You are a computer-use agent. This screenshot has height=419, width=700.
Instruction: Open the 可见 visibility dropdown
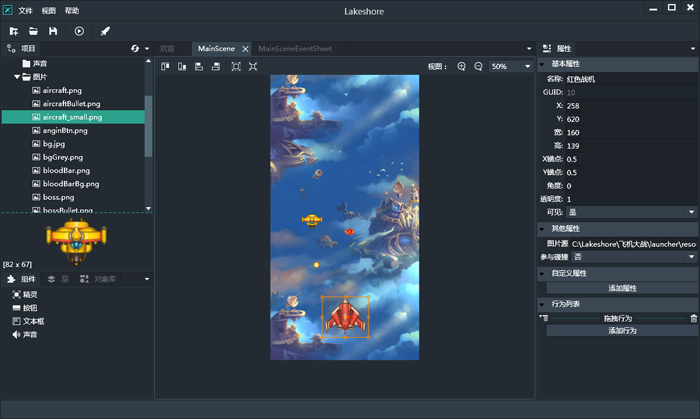(x=630, y=212)
